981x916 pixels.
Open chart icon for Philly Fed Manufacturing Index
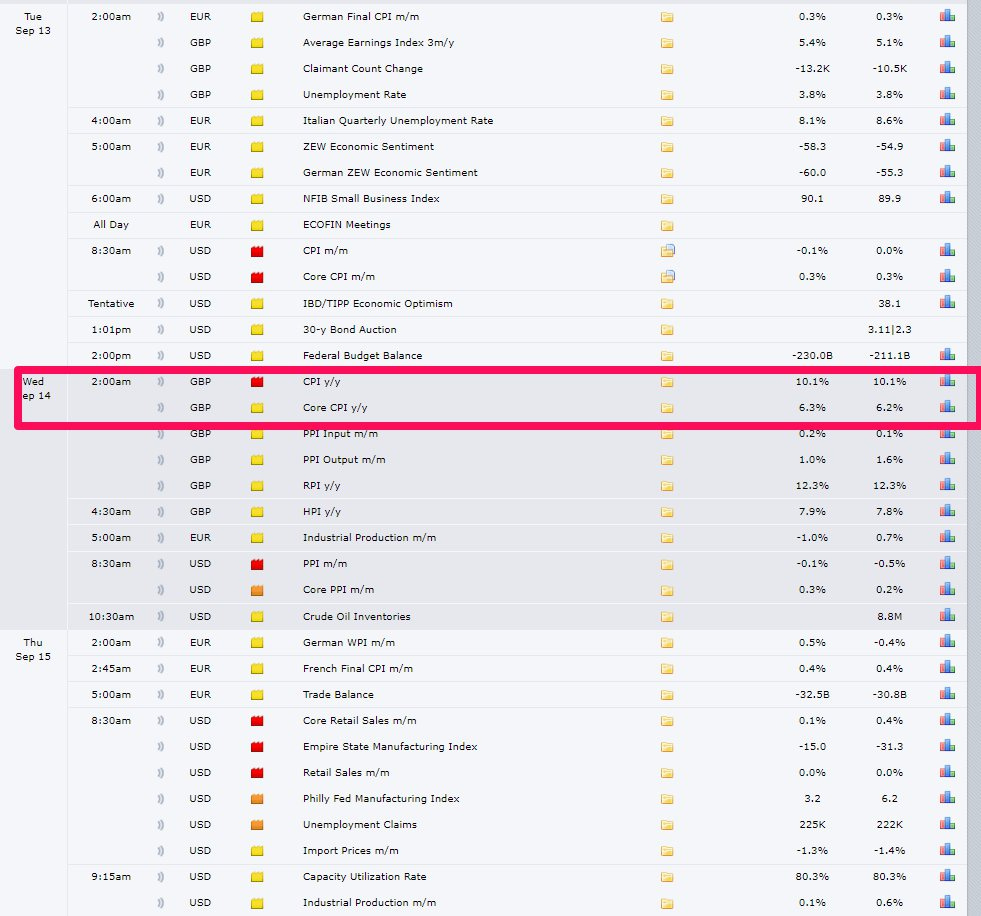(x=947, y=798)
